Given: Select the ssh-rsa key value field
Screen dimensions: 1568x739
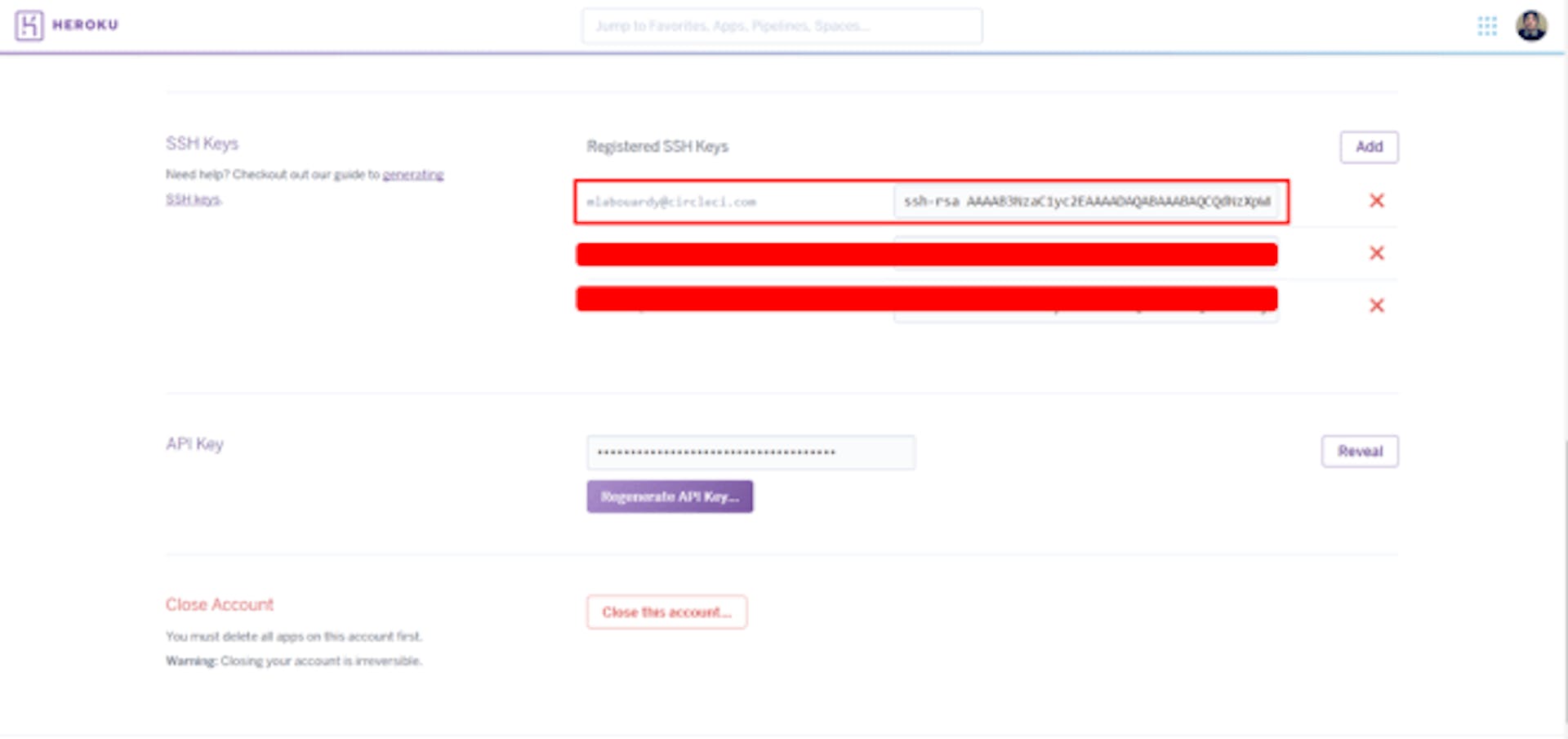Looking at the screenshot, I should pyautogui.click(x=1086, y=202).
